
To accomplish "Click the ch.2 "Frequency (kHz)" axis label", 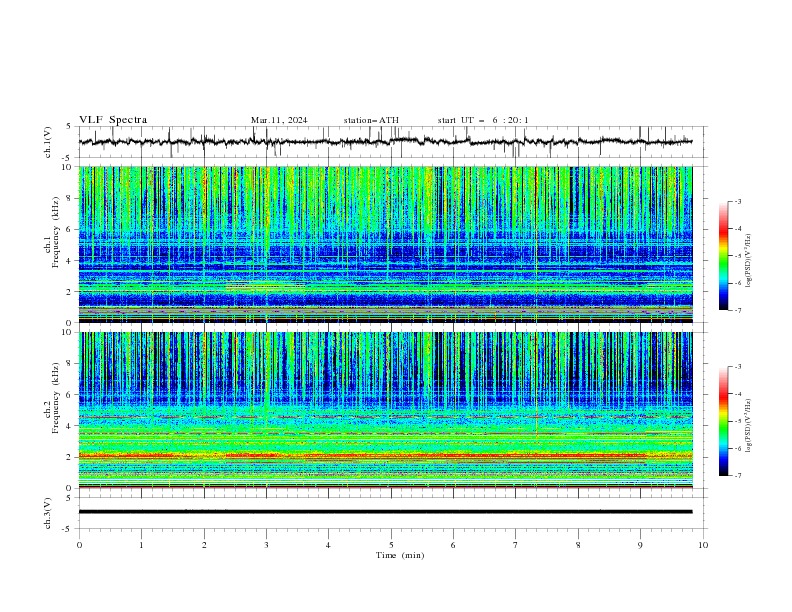I will (56, 398).
